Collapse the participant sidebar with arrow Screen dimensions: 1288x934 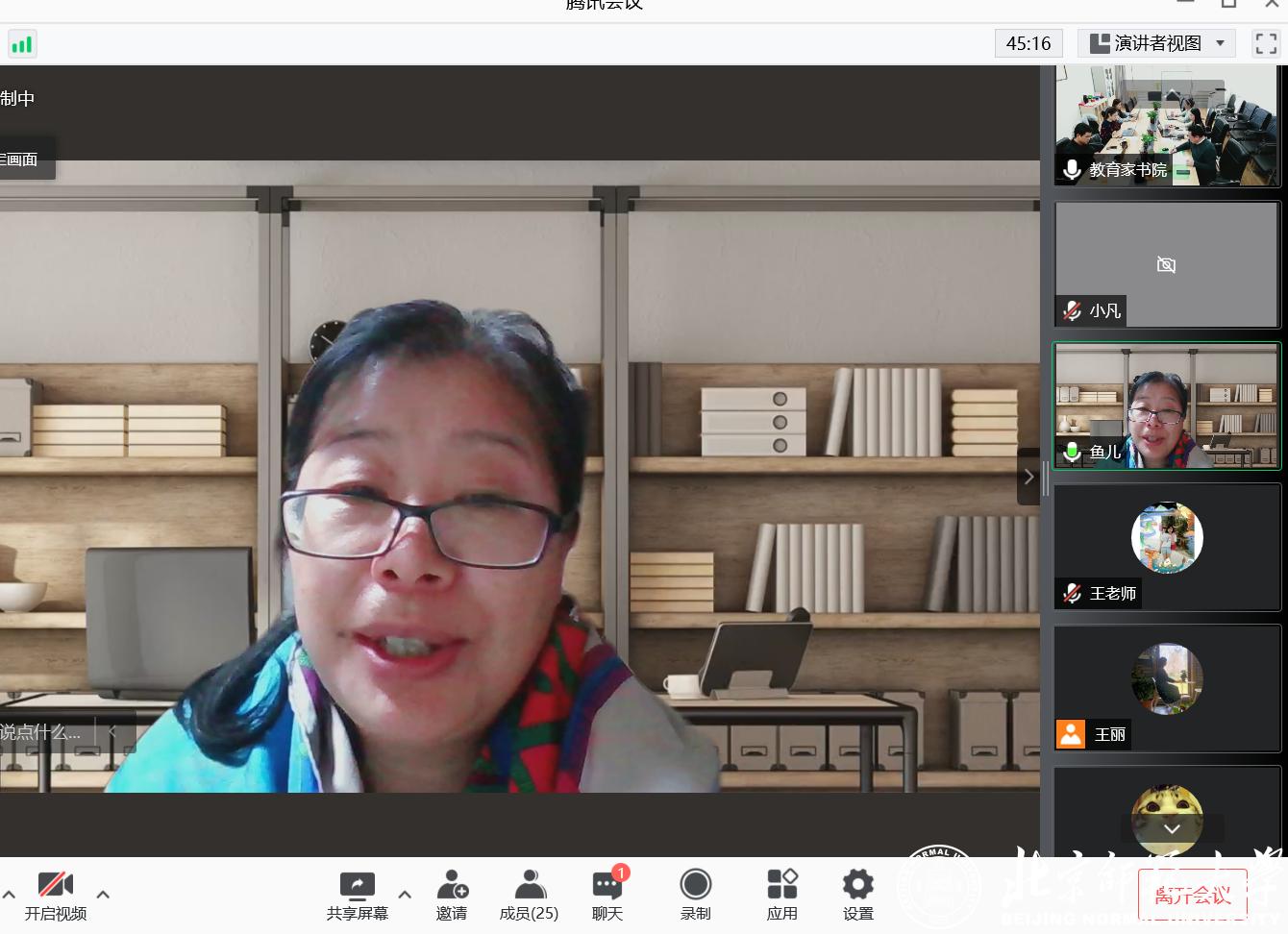(x=1028, y=477)
